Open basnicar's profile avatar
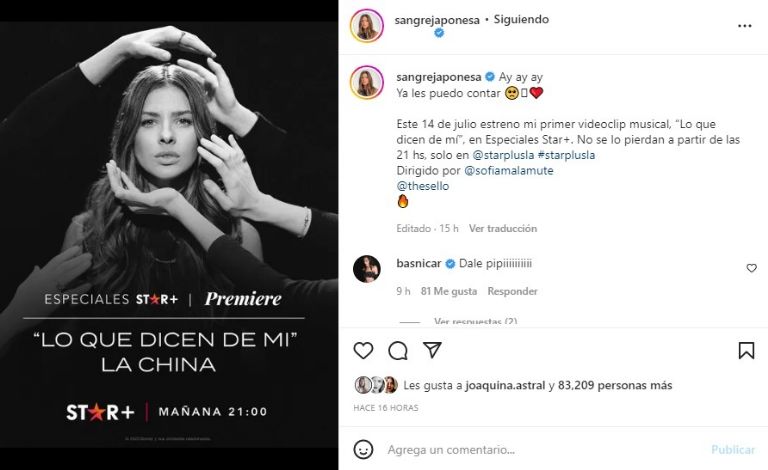Screen dimensions: 768x470 point(366,269)
